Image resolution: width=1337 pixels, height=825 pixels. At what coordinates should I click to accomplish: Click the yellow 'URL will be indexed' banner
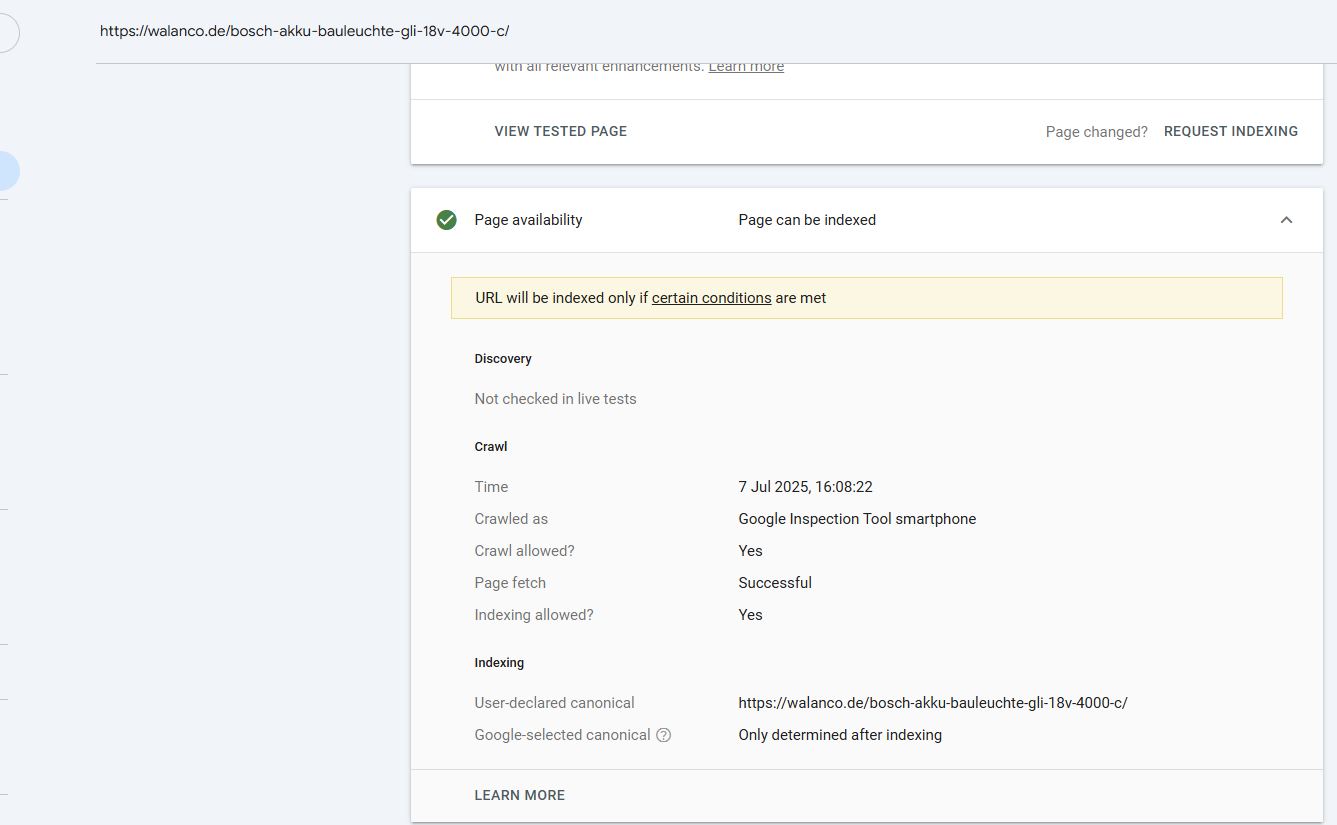(866, 298)
